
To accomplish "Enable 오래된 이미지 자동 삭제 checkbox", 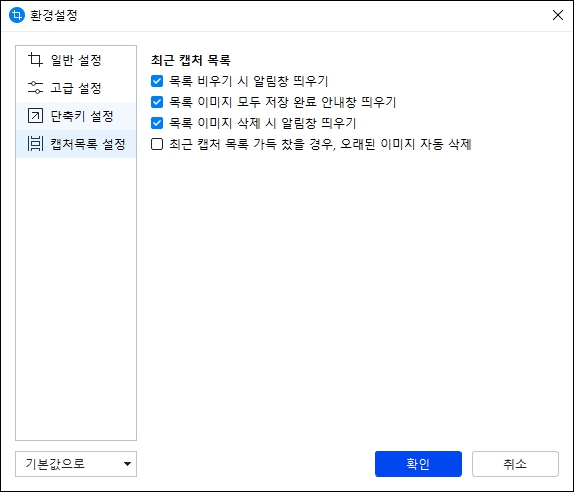I will pyautogui.click(x=157, y=144).
